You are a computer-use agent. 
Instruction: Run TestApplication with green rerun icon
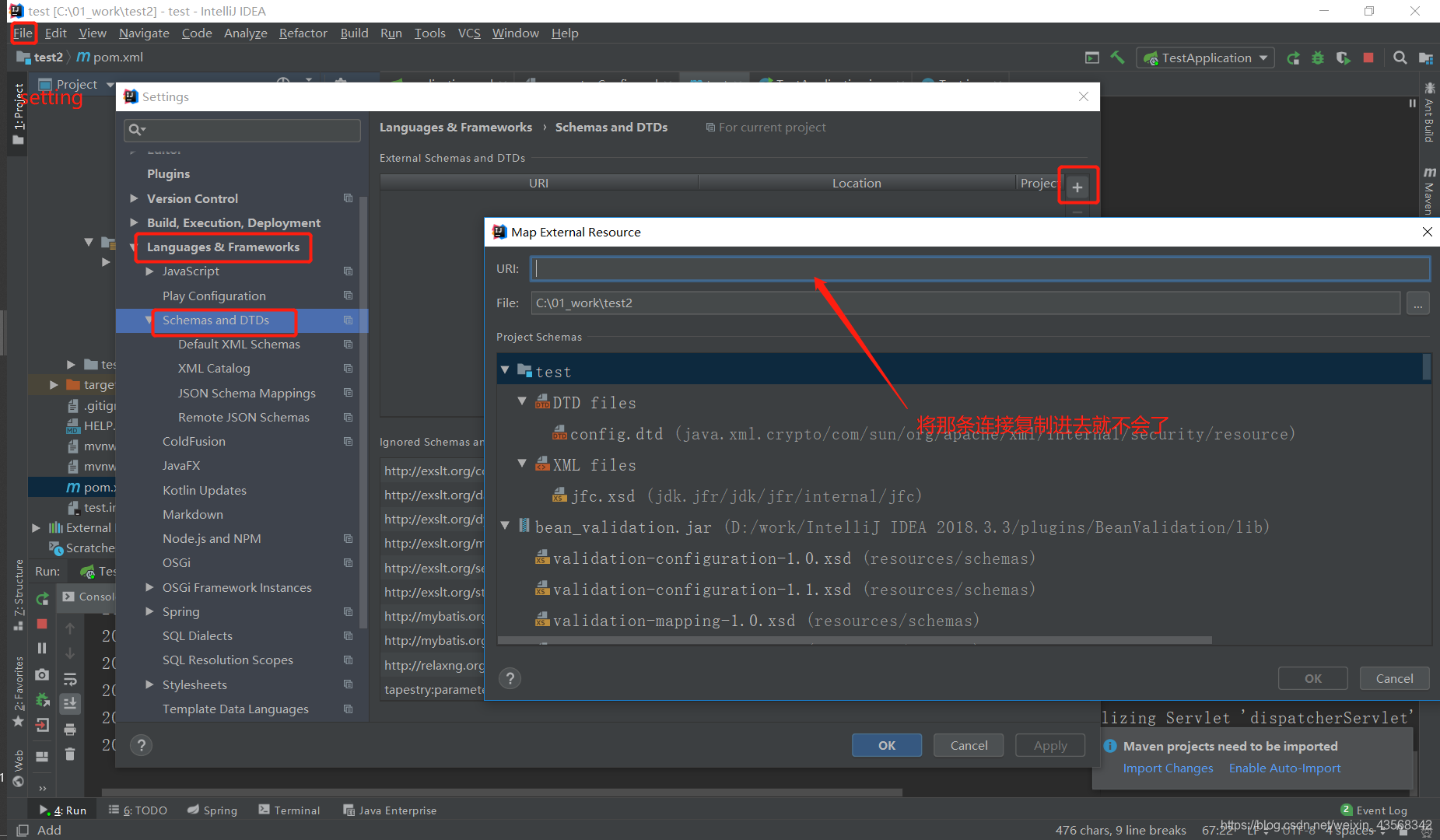(1293, 58)
